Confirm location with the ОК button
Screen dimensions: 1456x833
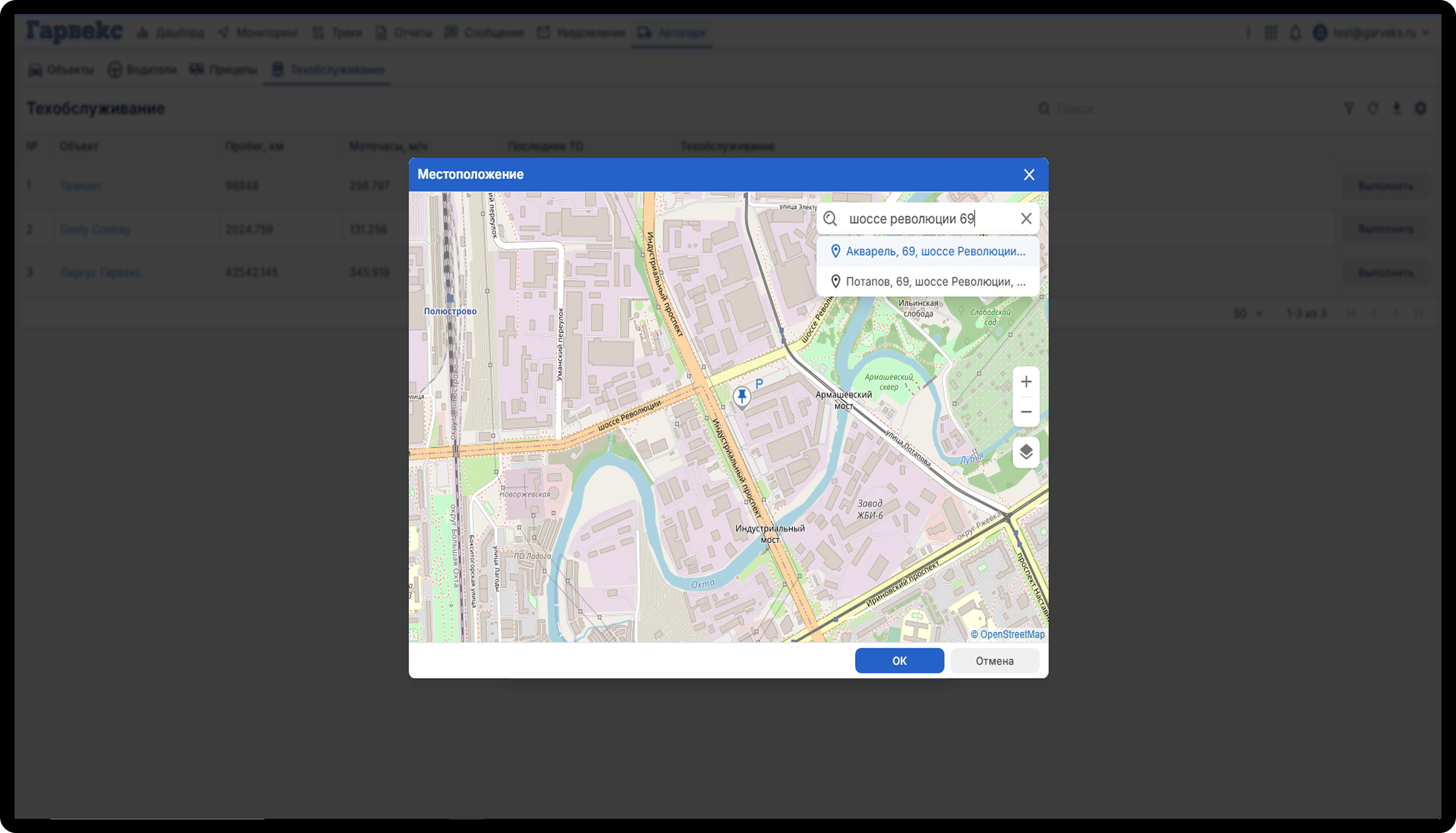899,661
